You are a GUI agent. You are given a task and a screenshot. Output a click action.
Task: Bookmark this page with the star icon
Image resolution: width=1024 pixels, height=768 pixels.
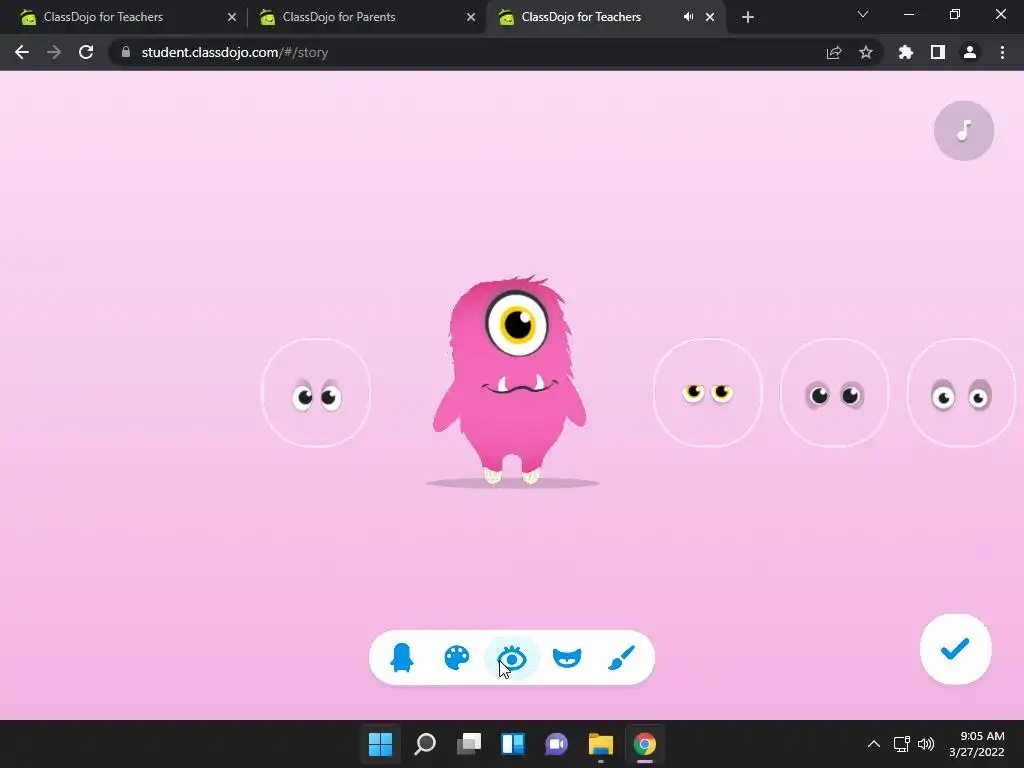(x=866, y=52)
